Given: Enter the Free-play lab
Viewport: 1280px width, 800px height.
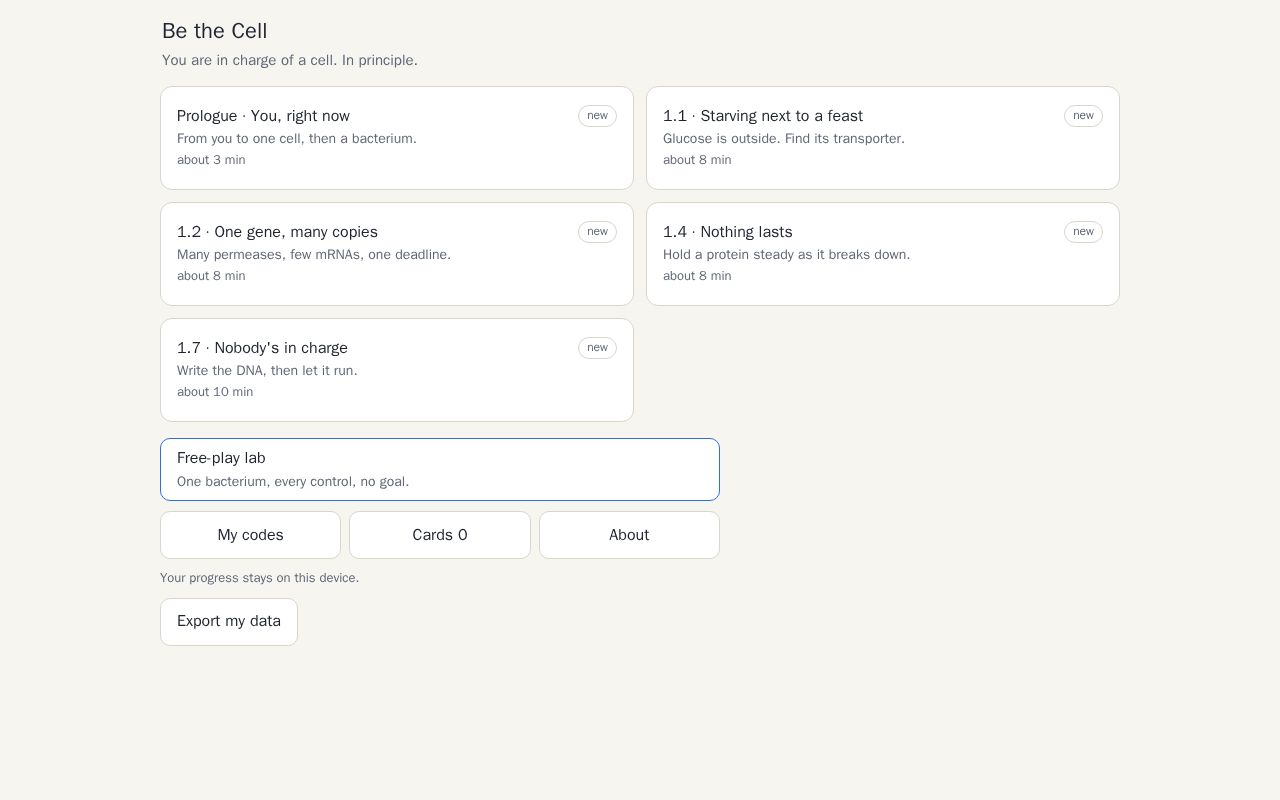Looking at the screenshot, I should [x=440, y=469].
